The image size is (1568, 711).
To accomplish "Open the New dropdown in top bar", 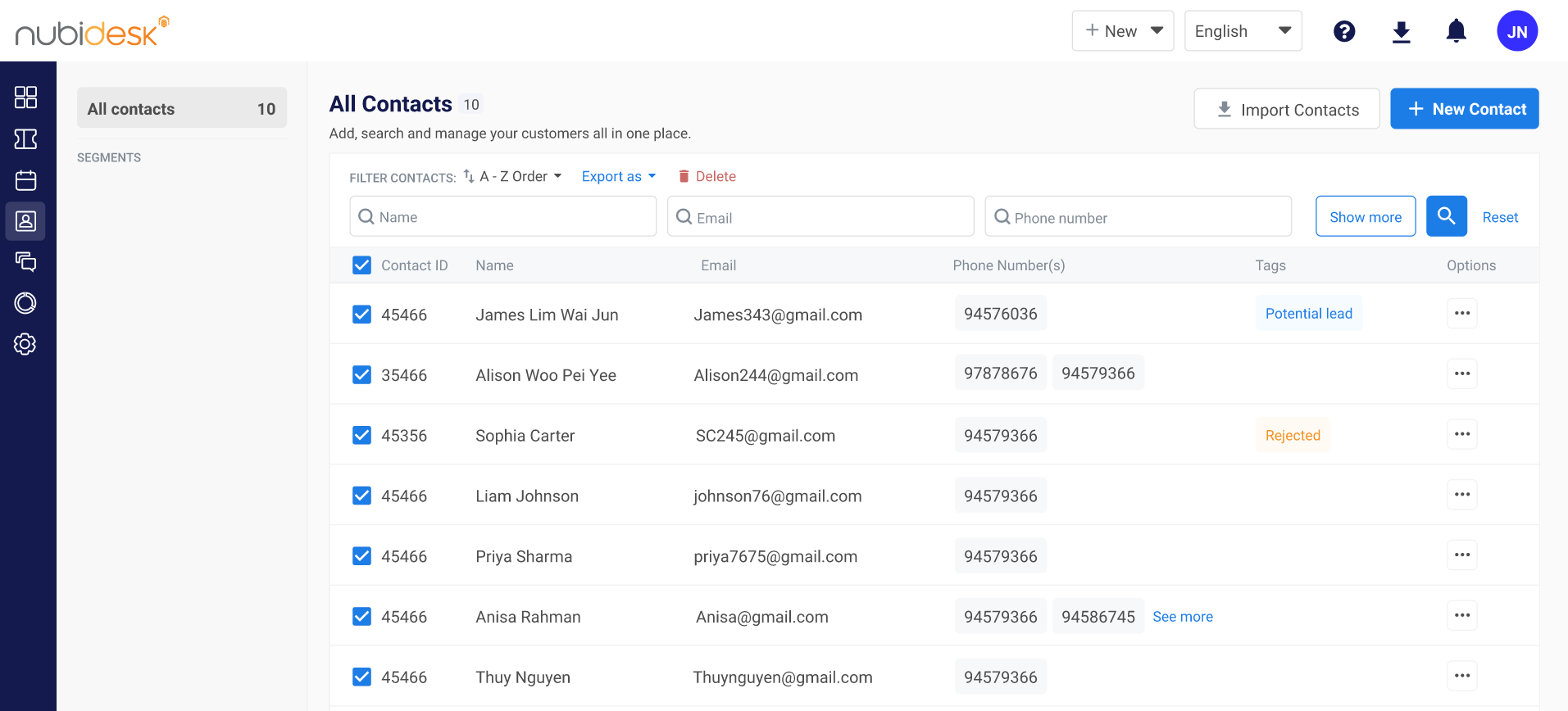I will (x=1123, y=31).
